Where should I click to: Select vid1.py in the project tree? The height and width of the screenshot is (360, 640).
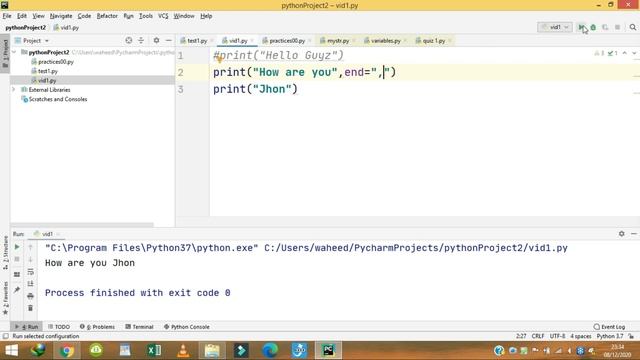47,80
